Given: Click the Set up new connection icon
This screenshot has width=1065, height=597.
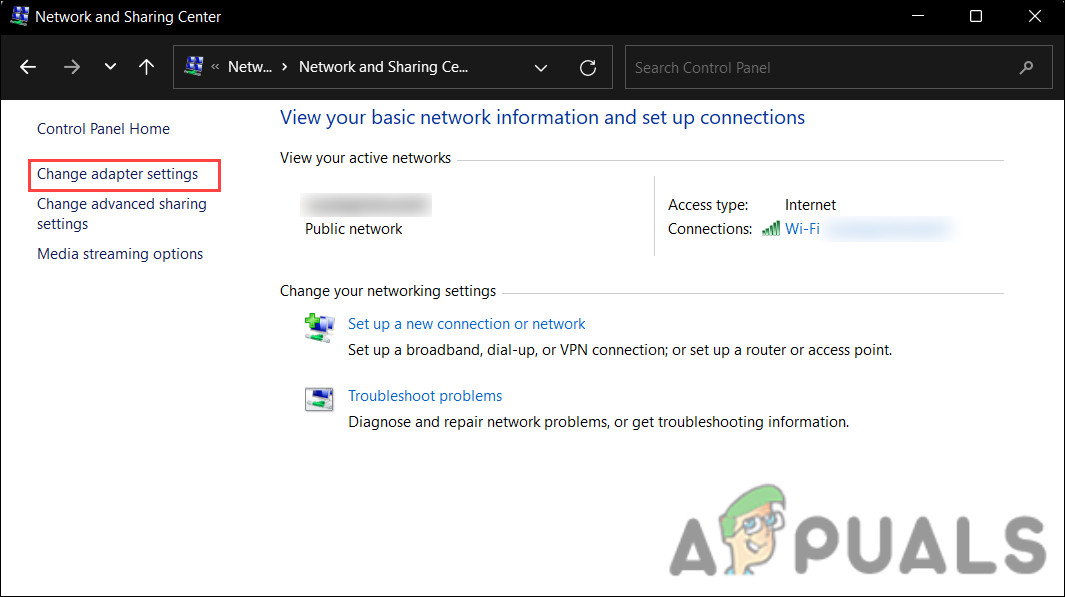Looking at the screenshot, I should click(x=319, y=328).
